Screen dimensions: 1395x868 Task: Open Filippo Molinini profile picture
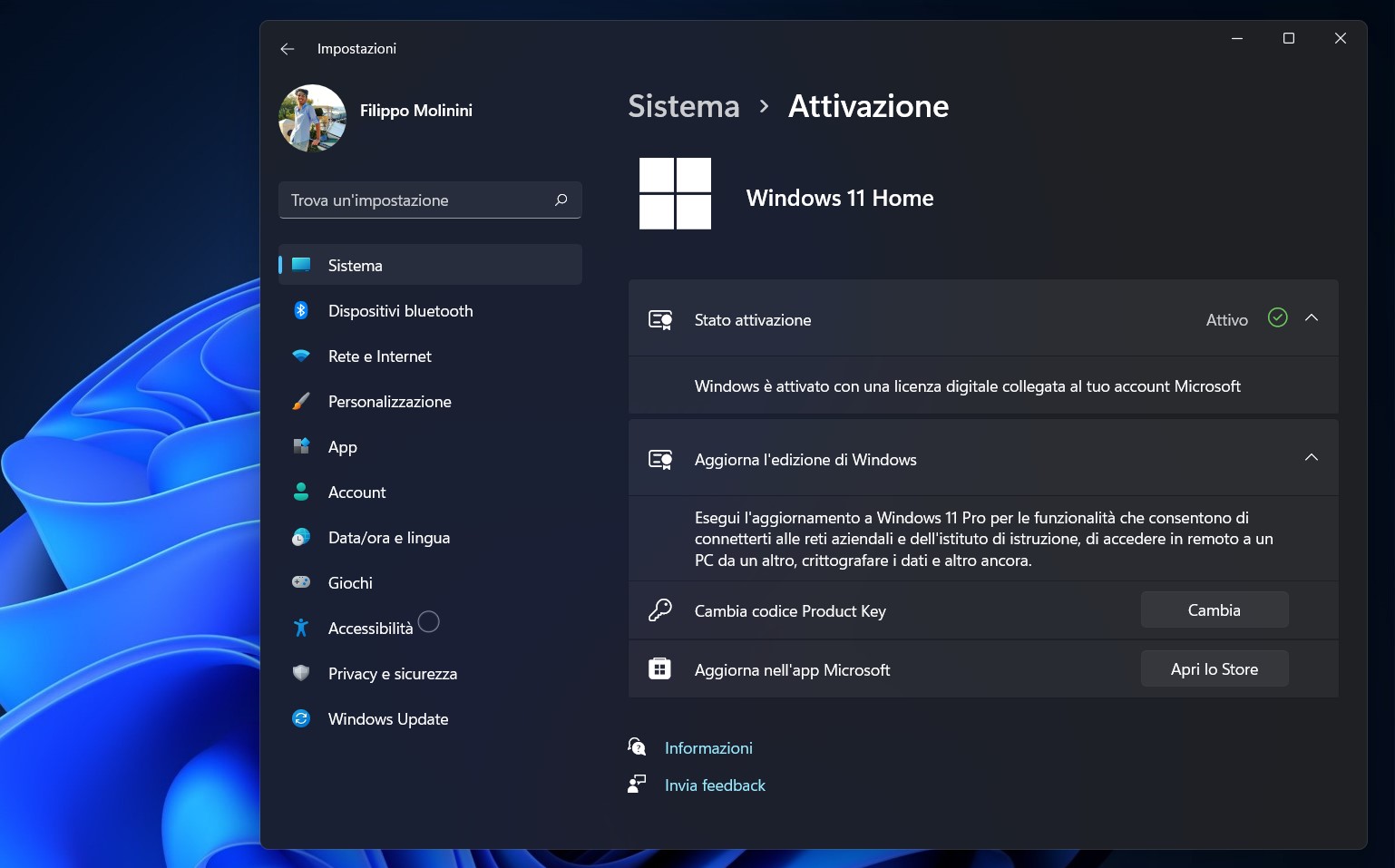312,118
